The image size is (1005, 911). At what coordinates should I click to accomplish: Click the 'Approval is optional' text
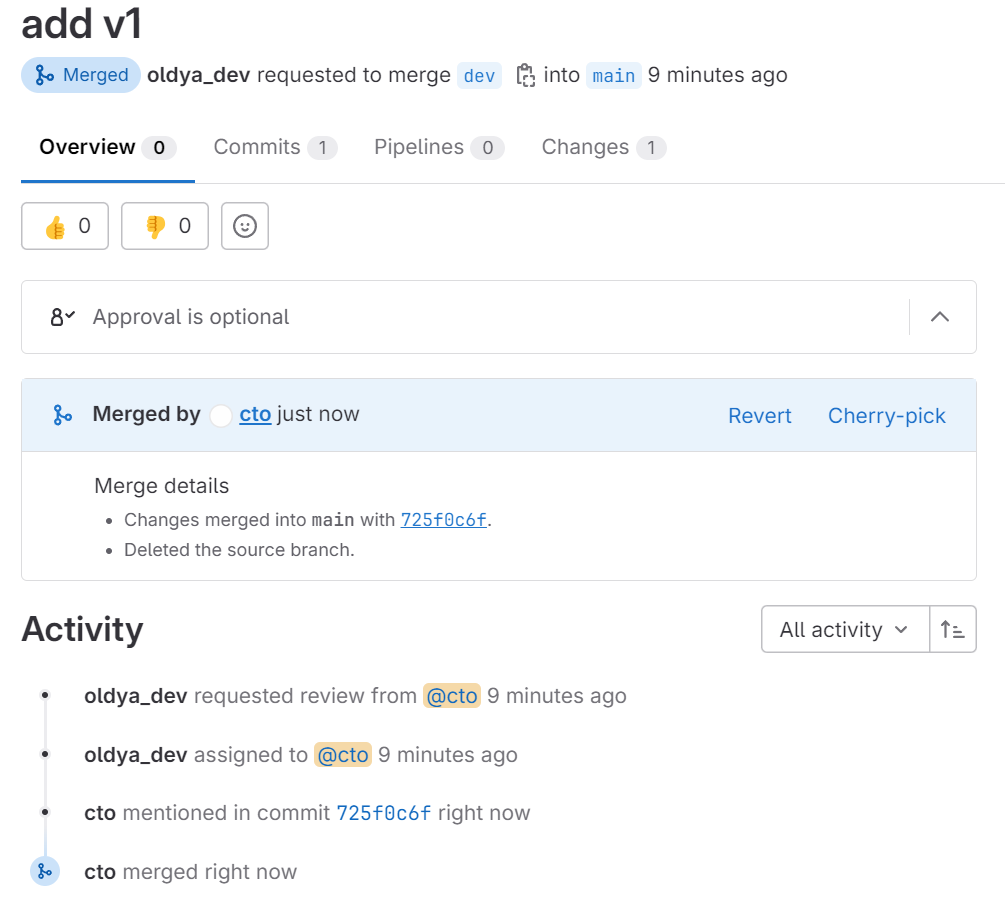point(191,317)
